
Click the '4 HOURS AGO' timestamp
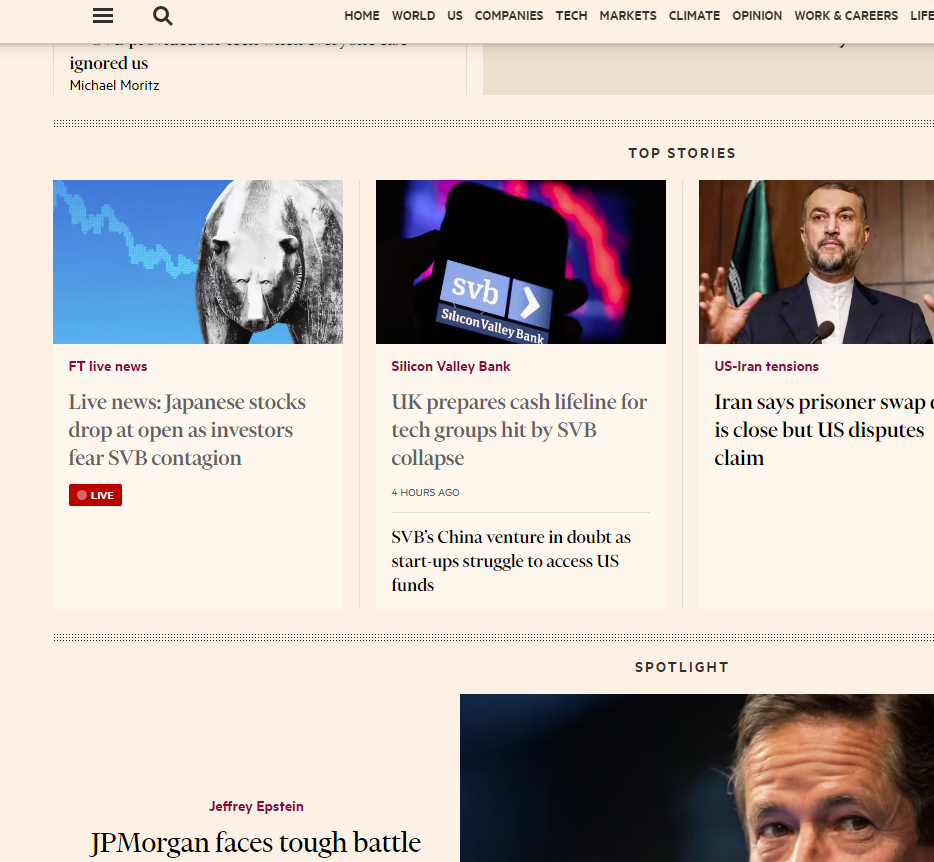pos(425,493)
